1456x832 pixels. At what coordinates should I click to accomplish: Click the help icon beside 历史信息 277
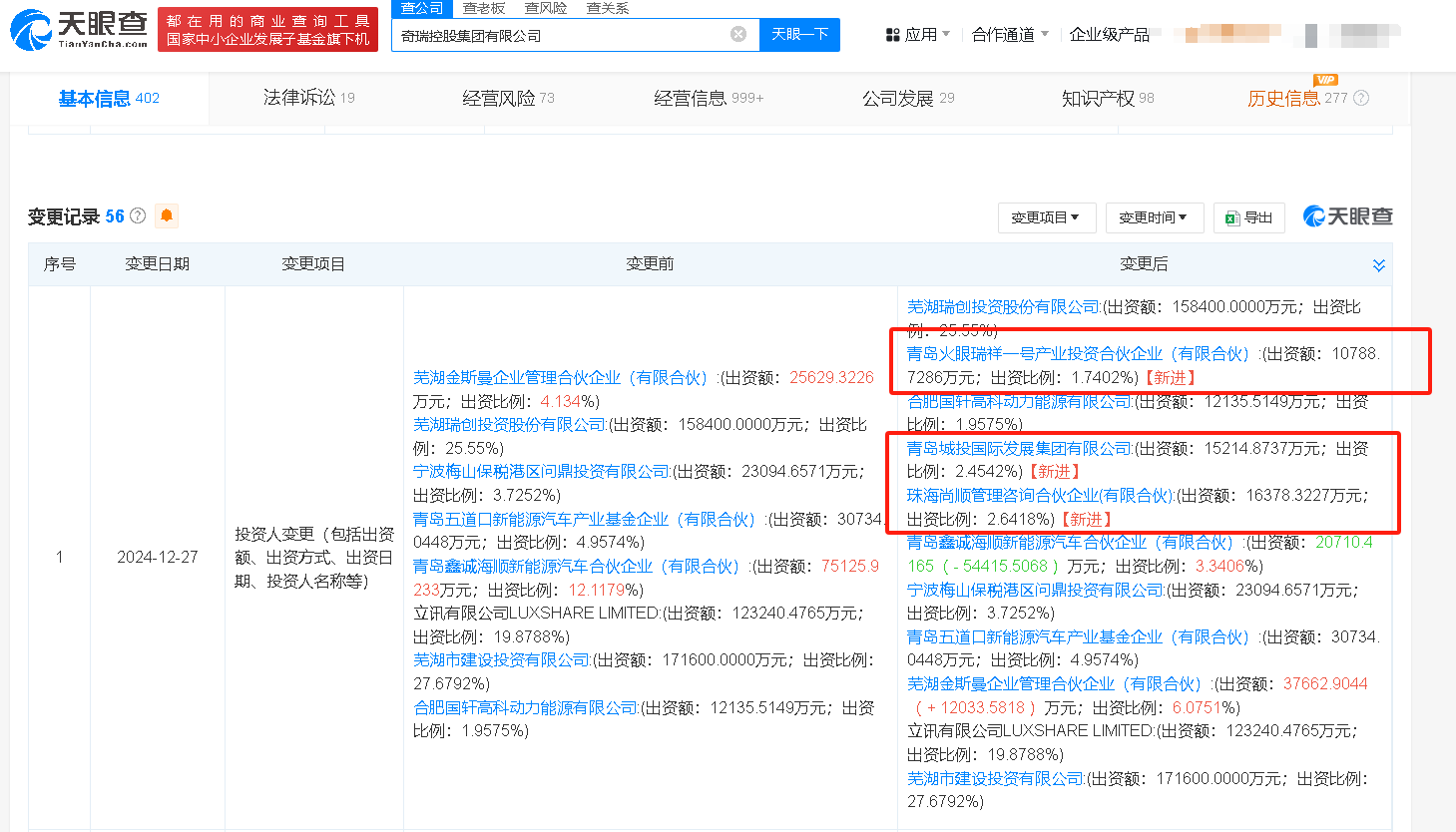coord(1361,98)
